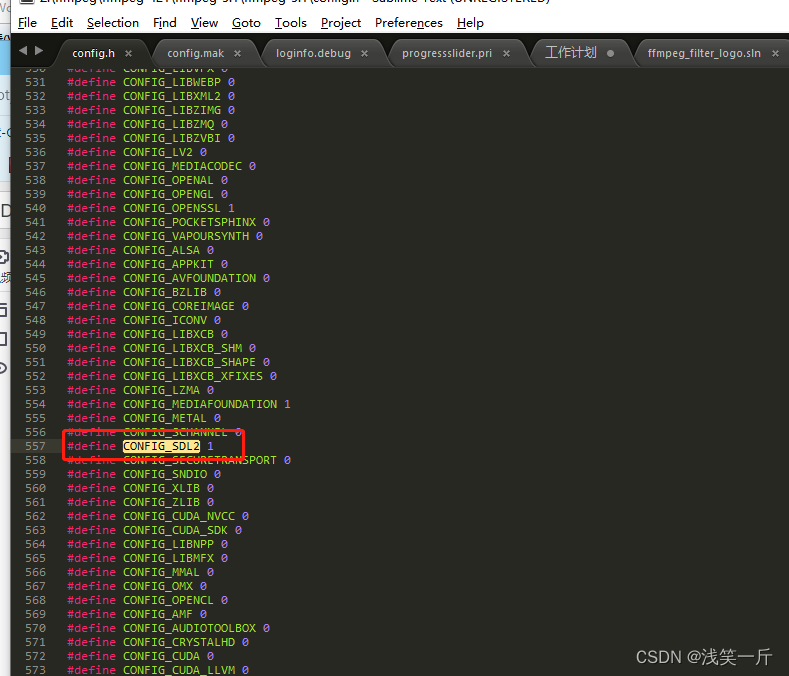Open the File menu
Viewport: 789px width, 676px height.
27,23
